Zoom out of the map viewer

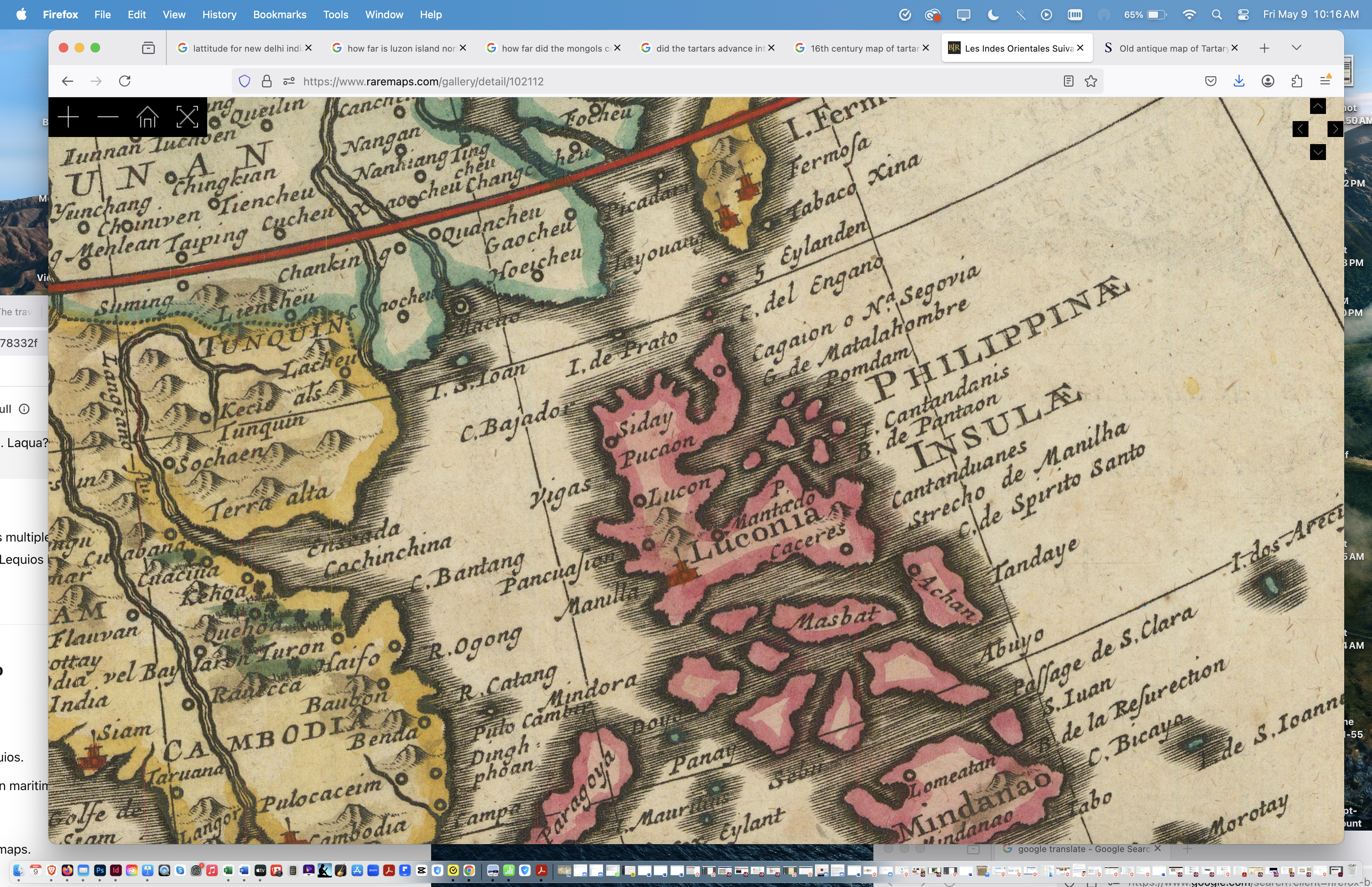(108, 118)
